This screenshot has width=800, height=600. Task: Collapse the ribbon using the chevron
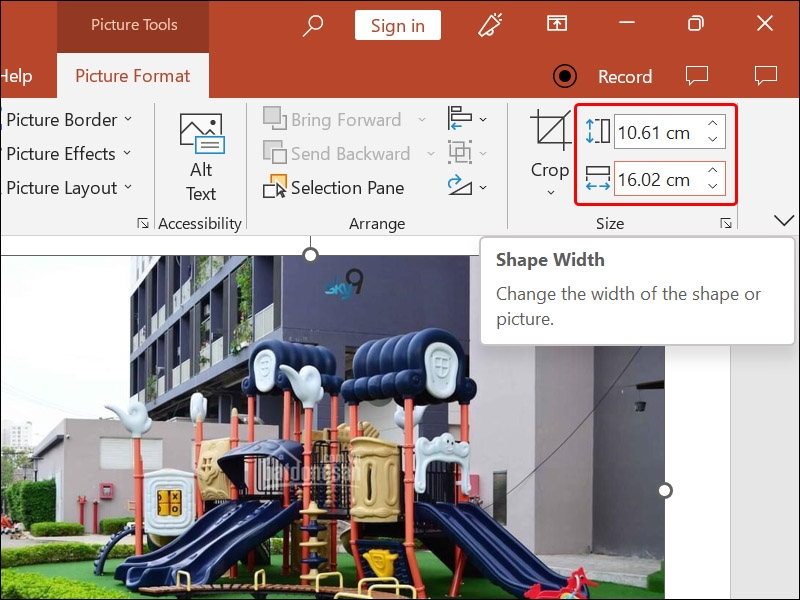pyautogui.click(x=783, y=219)
